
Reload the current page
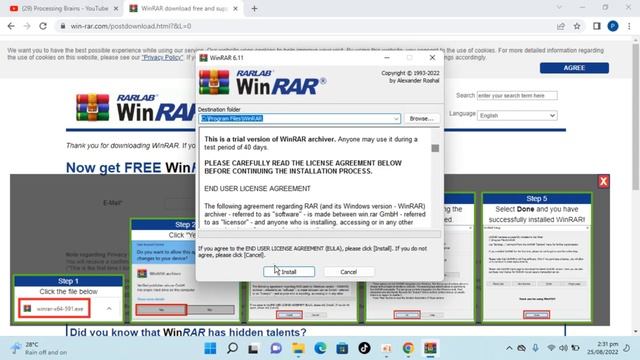[x=43, y=26]
